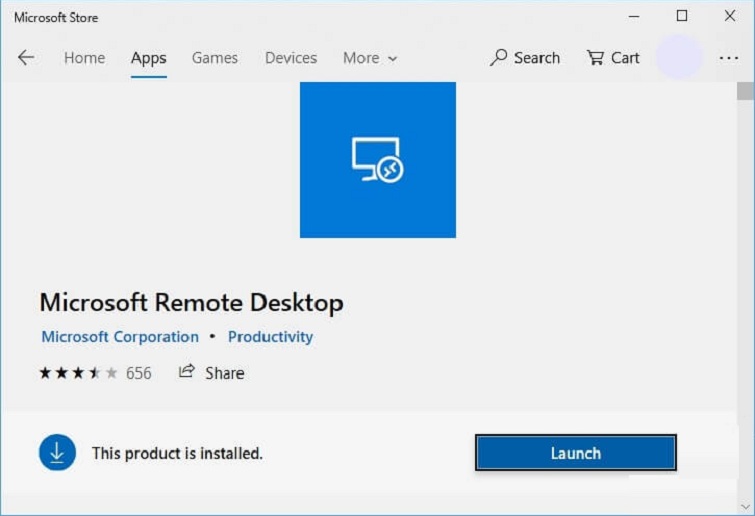Click the scrollbar down arrow

click(745, 507)
